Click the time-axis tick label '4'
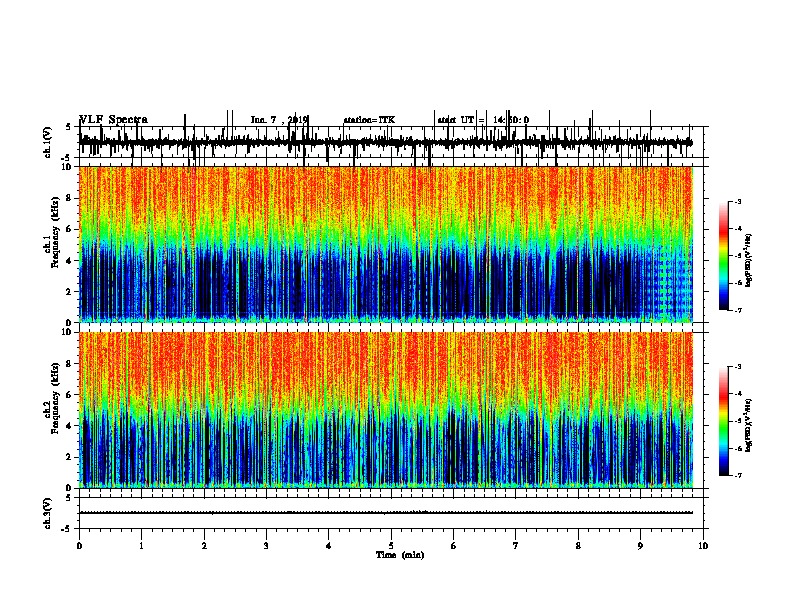Viewport: 792px width, 612px height. click(x=329, y=546)
